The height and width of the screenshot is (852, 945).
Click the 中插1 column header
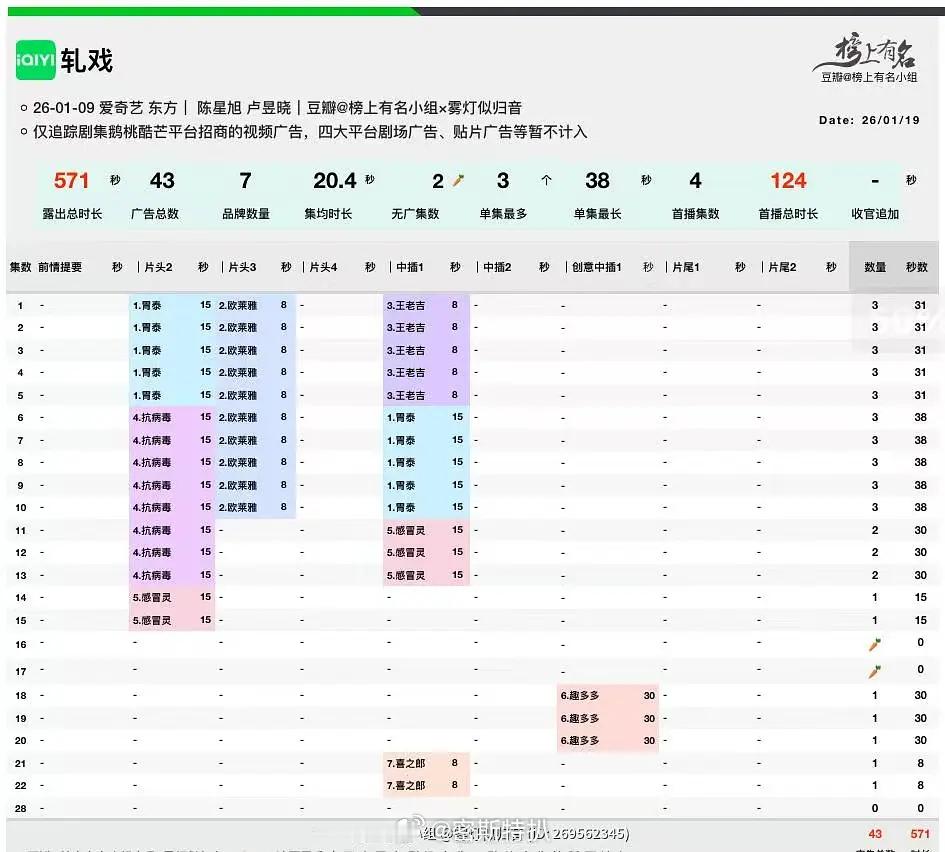[410, 267]
